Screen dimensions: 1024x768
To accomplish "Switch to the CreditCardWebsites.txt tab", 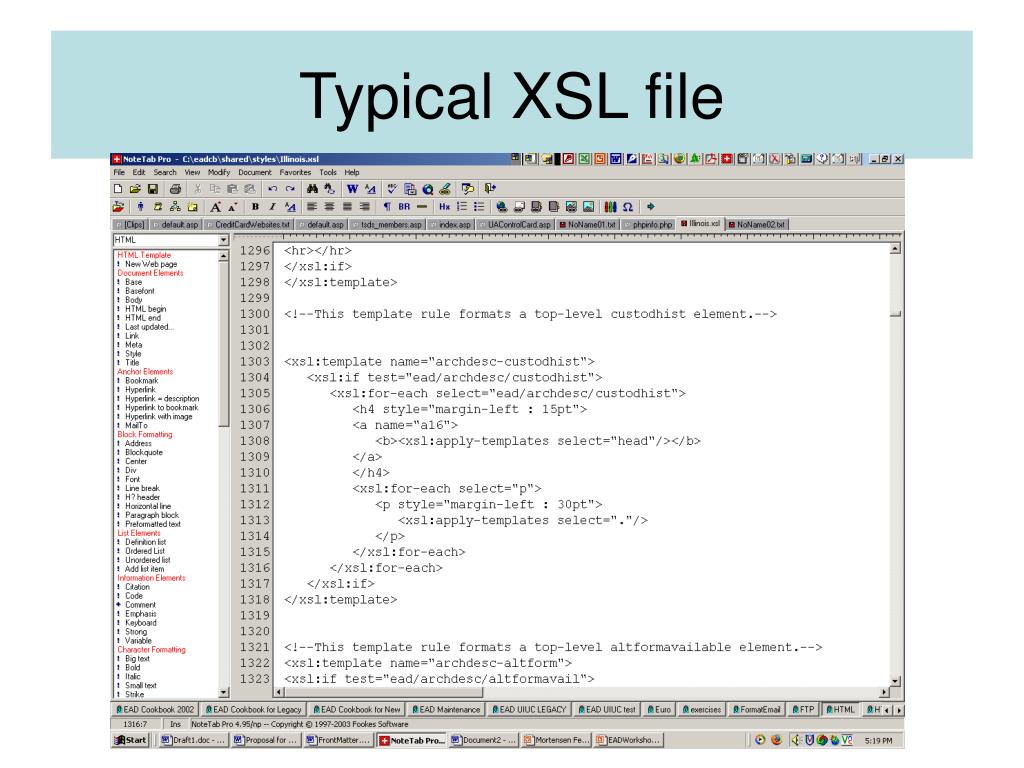I will point(248,225).
